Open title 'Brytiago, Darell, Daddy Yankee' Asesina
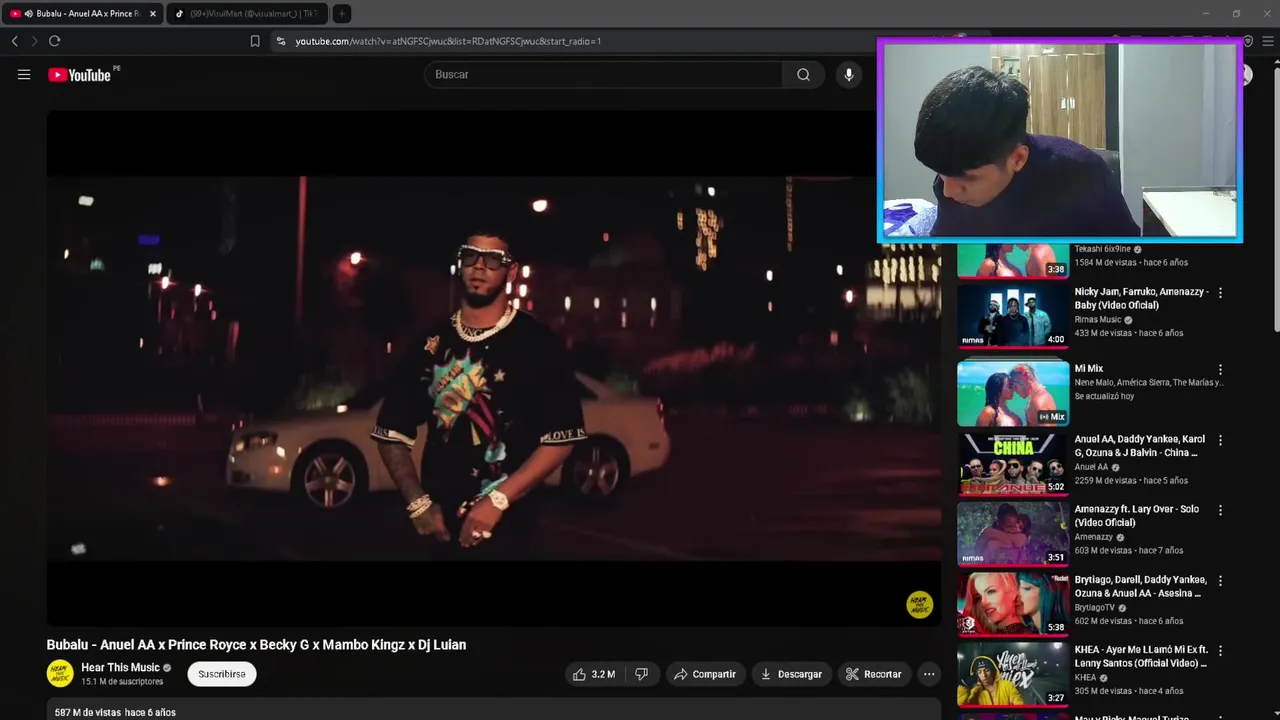 (x=1141, y=586)
